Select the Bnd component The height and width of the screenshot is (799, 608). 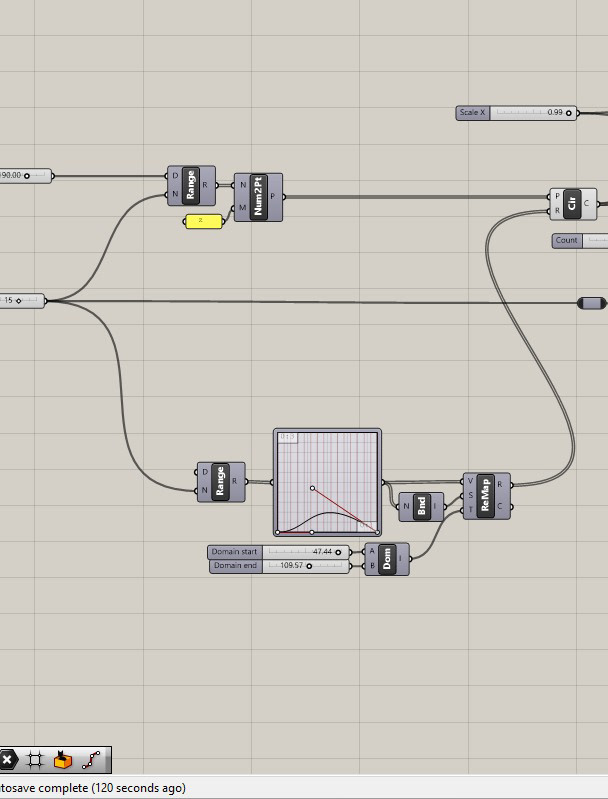click(x=421, y=507)
